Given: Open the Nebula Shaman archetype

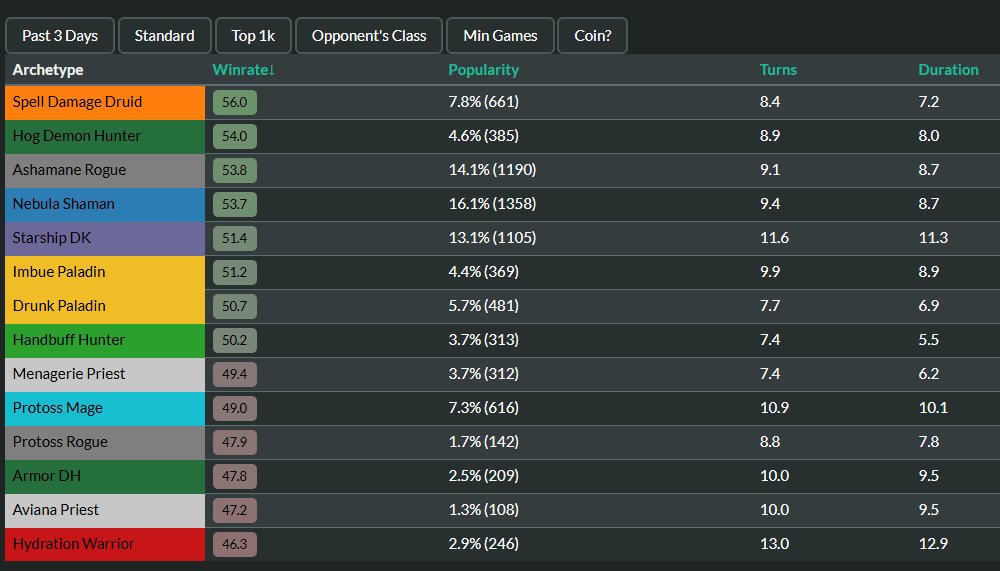Looking at the screenshot, I should 105,204.
